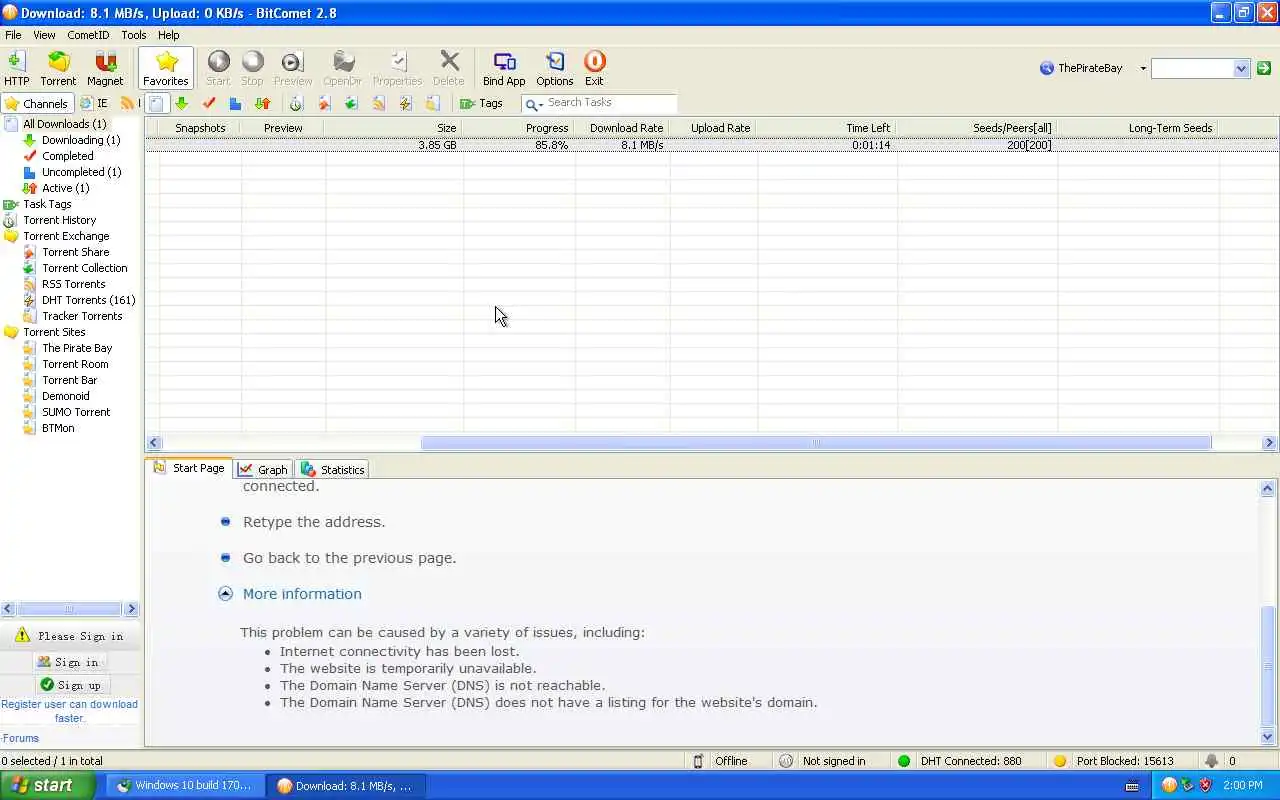Open The Pirate Bay site entry

coord(77,348)
